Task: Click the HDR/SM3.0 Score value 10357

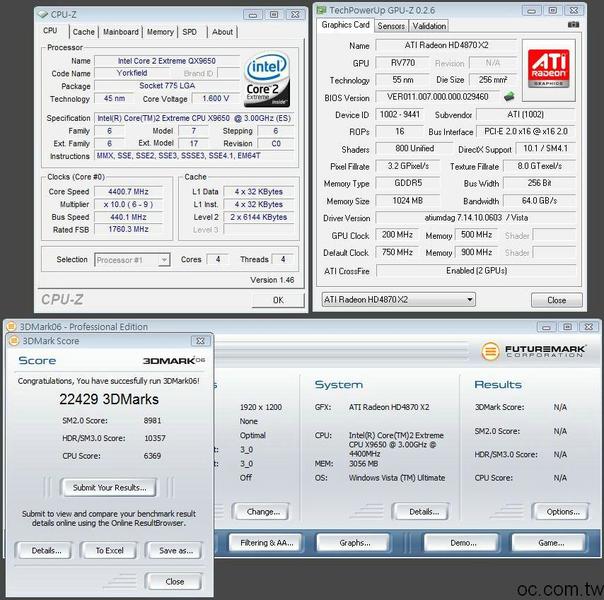Action: 155,438
